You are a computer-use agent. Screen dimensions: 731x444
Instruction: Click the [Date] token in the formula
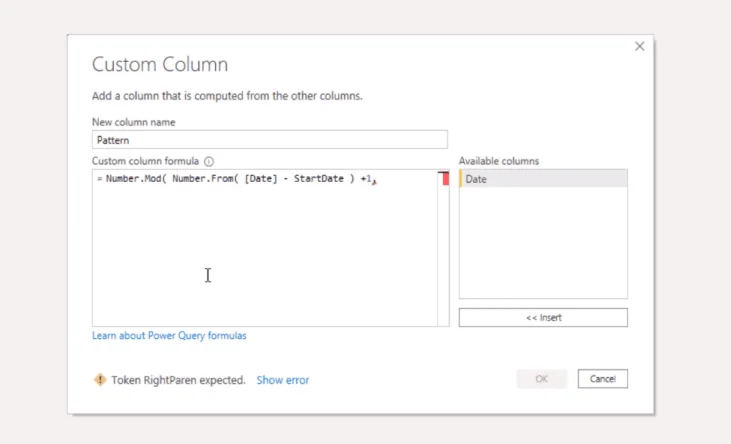pyautogui.click(x=261, y=179)
